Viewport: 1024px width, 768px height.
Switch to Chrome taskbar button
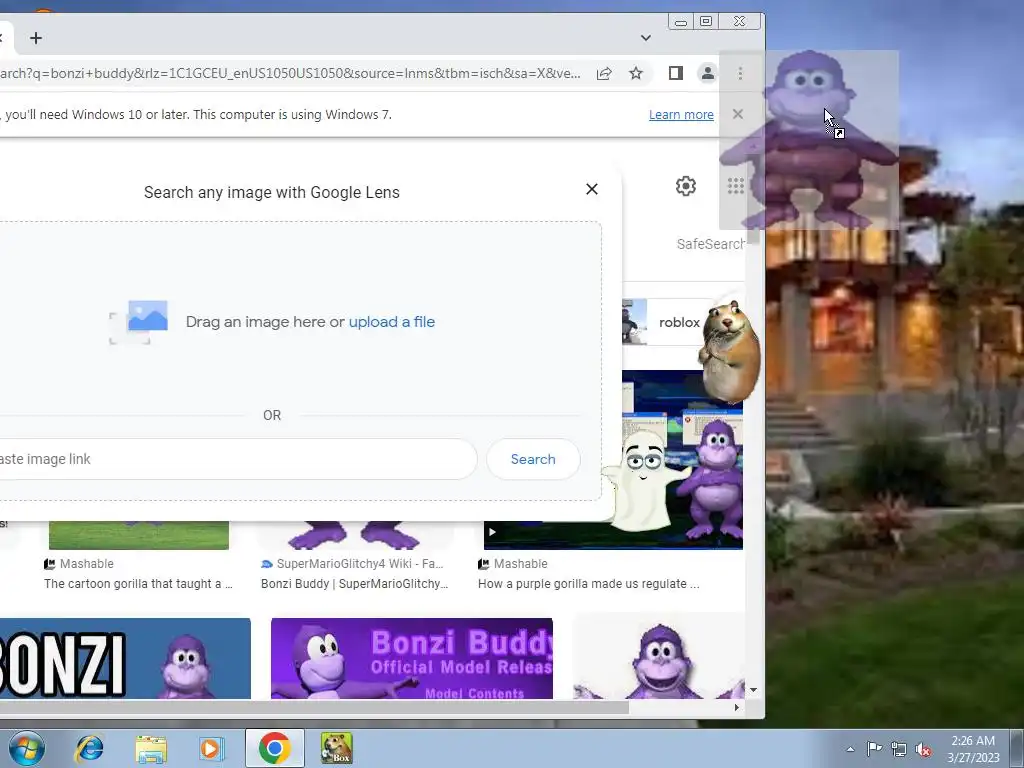pyautogui.click(x=274, y=748)
